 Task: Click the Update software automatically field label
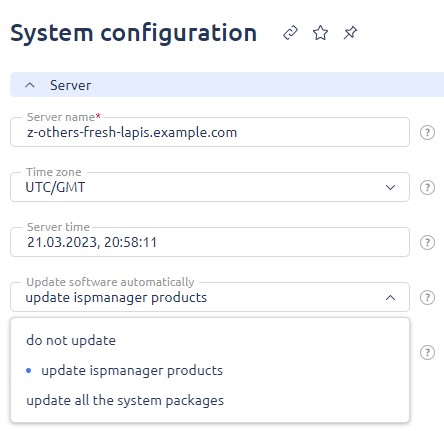(x=110, y=282)
